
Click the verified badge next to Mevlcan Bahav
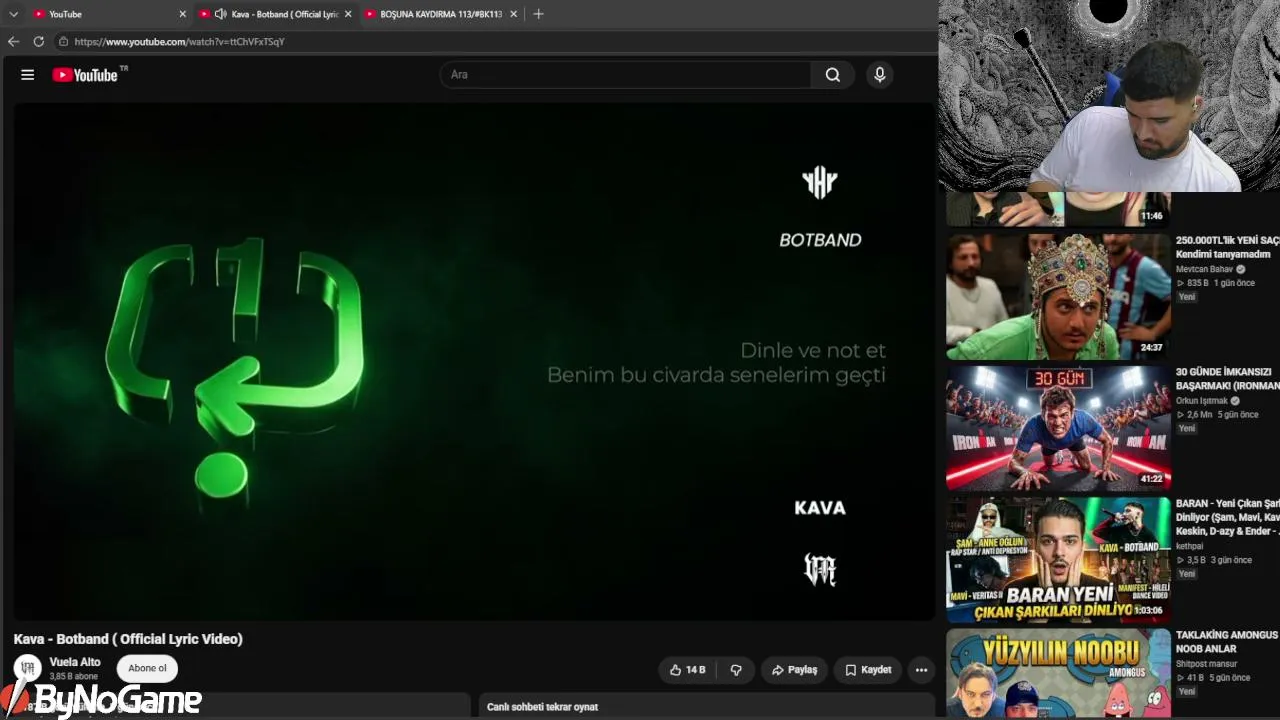[x=1241, y=269]
